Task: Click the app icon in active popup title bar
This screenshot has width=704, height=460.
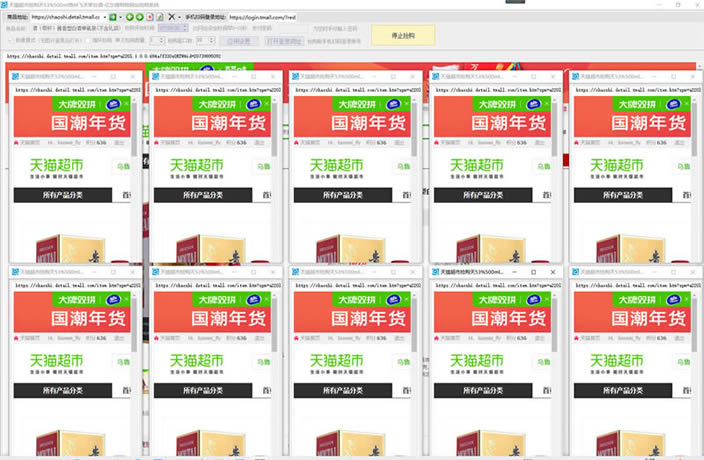Action: pos(435,272)
